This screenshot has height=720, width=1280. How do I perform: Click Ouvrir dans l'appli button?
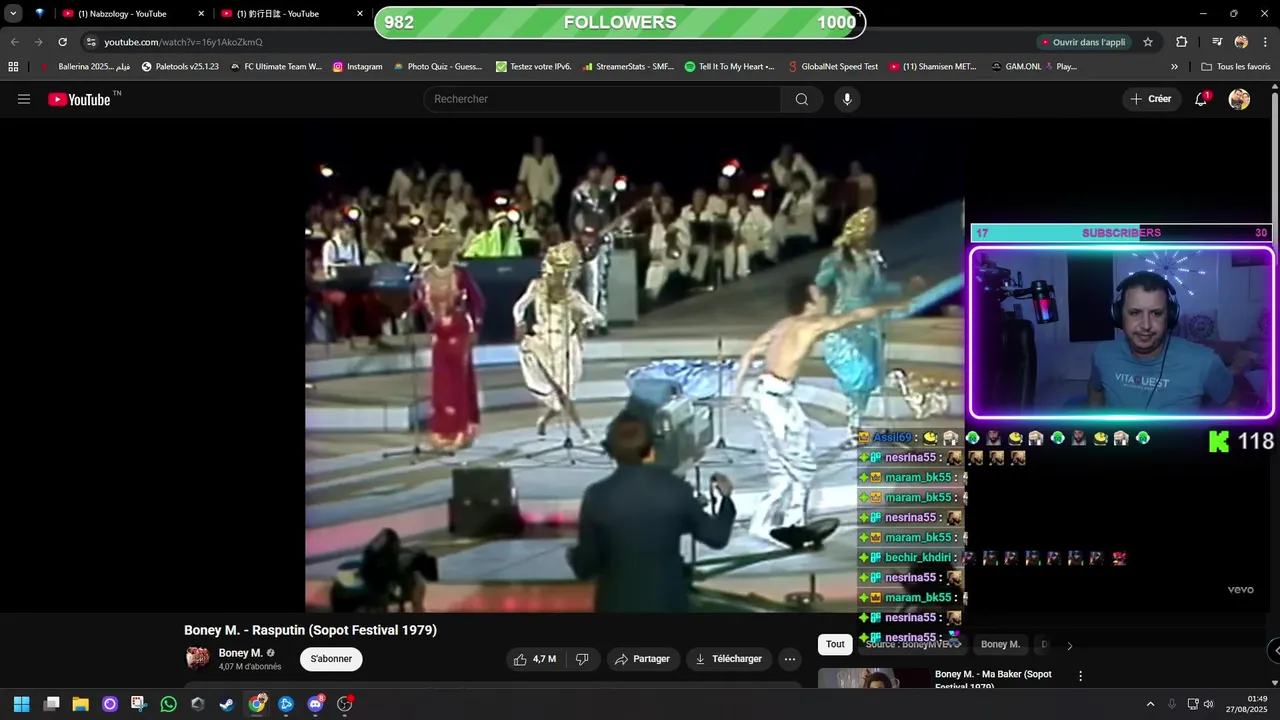1084,42
